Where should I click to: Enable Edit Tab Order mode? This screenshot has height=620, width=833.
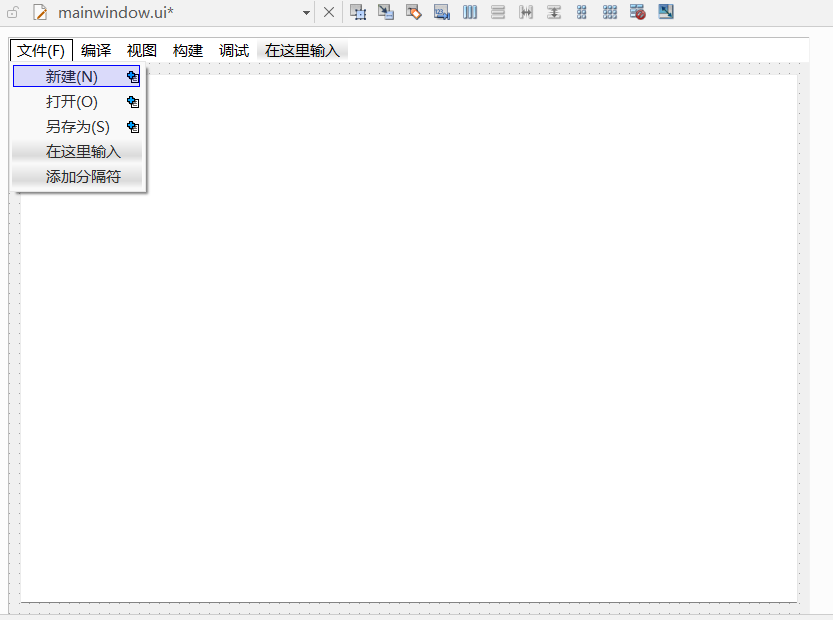[442, 12]
